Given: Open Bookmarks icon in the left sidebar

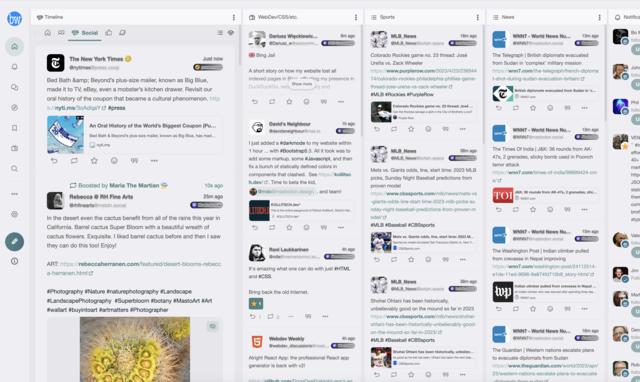Looking at the screenshot, I should pos(14,128).
